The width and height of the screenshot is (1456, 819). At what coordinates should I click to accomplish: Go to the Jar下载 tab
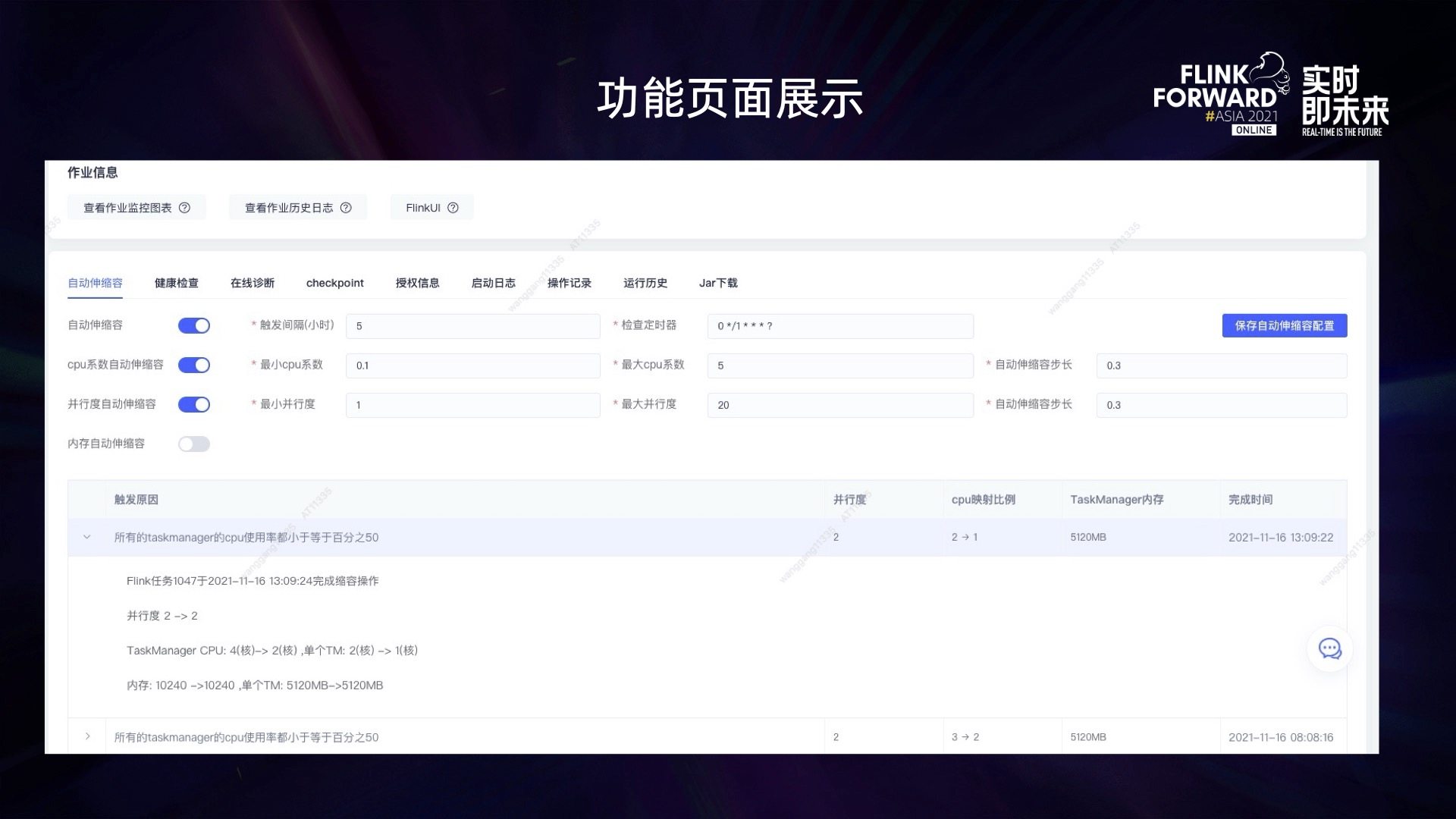point(717,283)
